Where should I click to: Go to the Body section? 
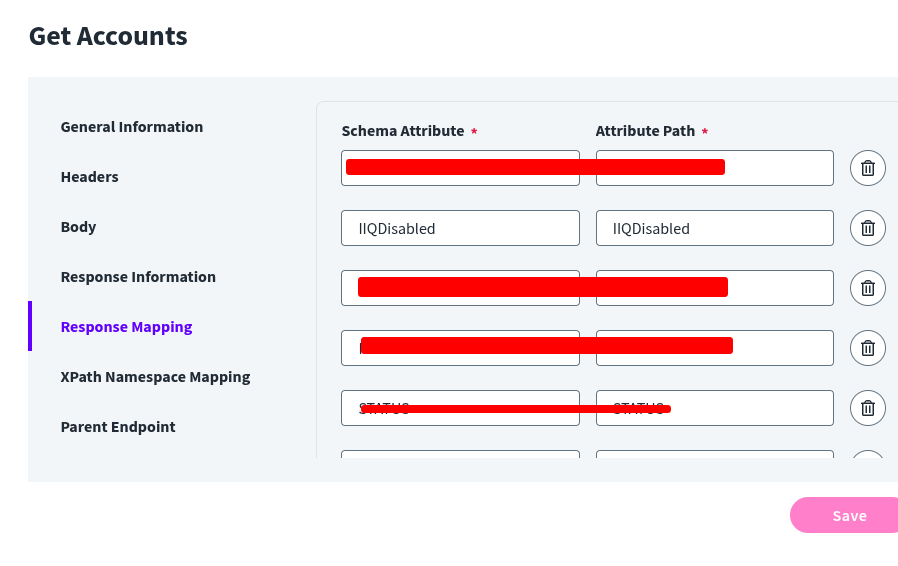(x=79, y=227)
